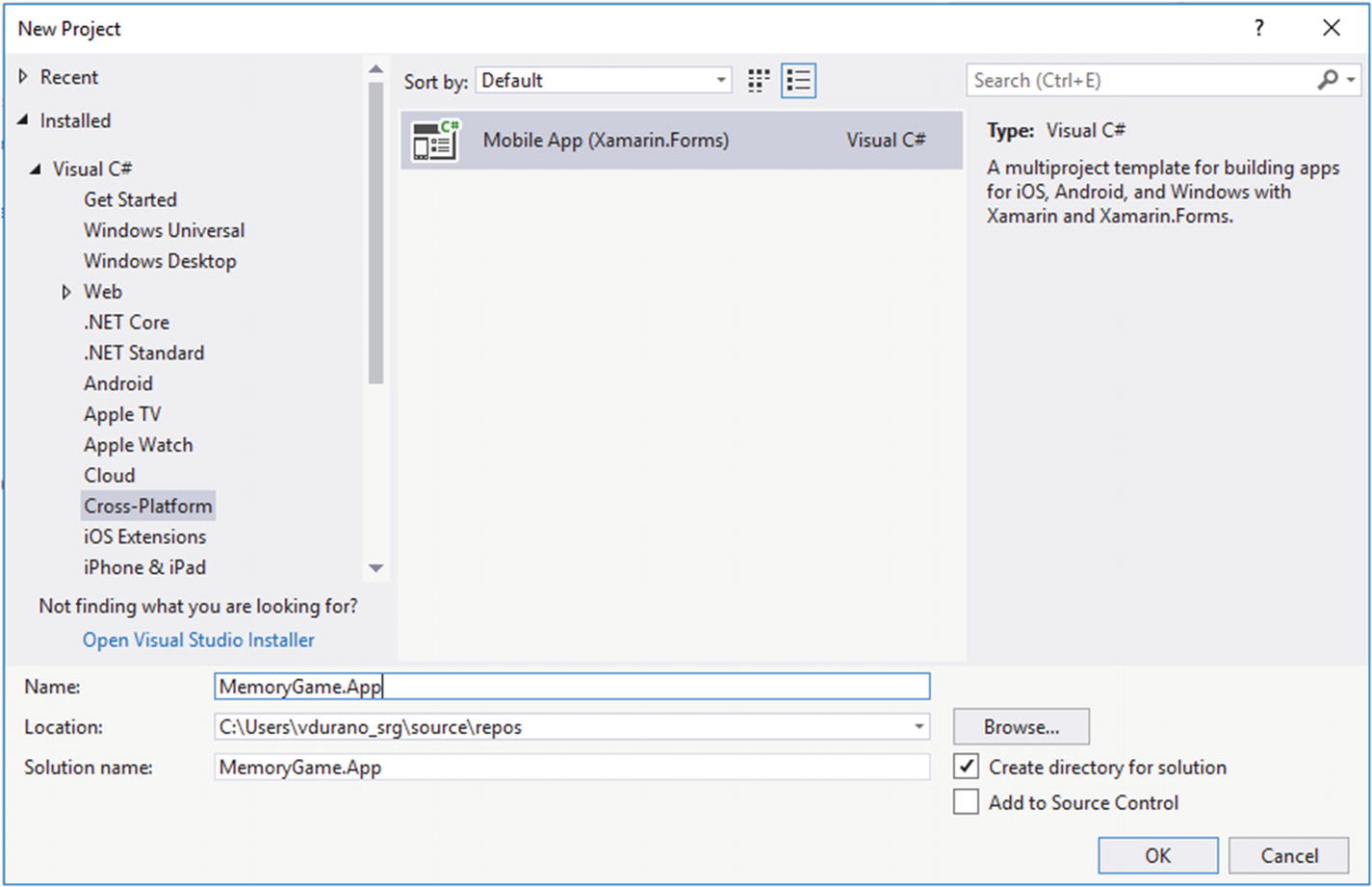Click the Solution name input field
The height and width of the screenshot is (887, 1372).
click(x=572, y=768)
